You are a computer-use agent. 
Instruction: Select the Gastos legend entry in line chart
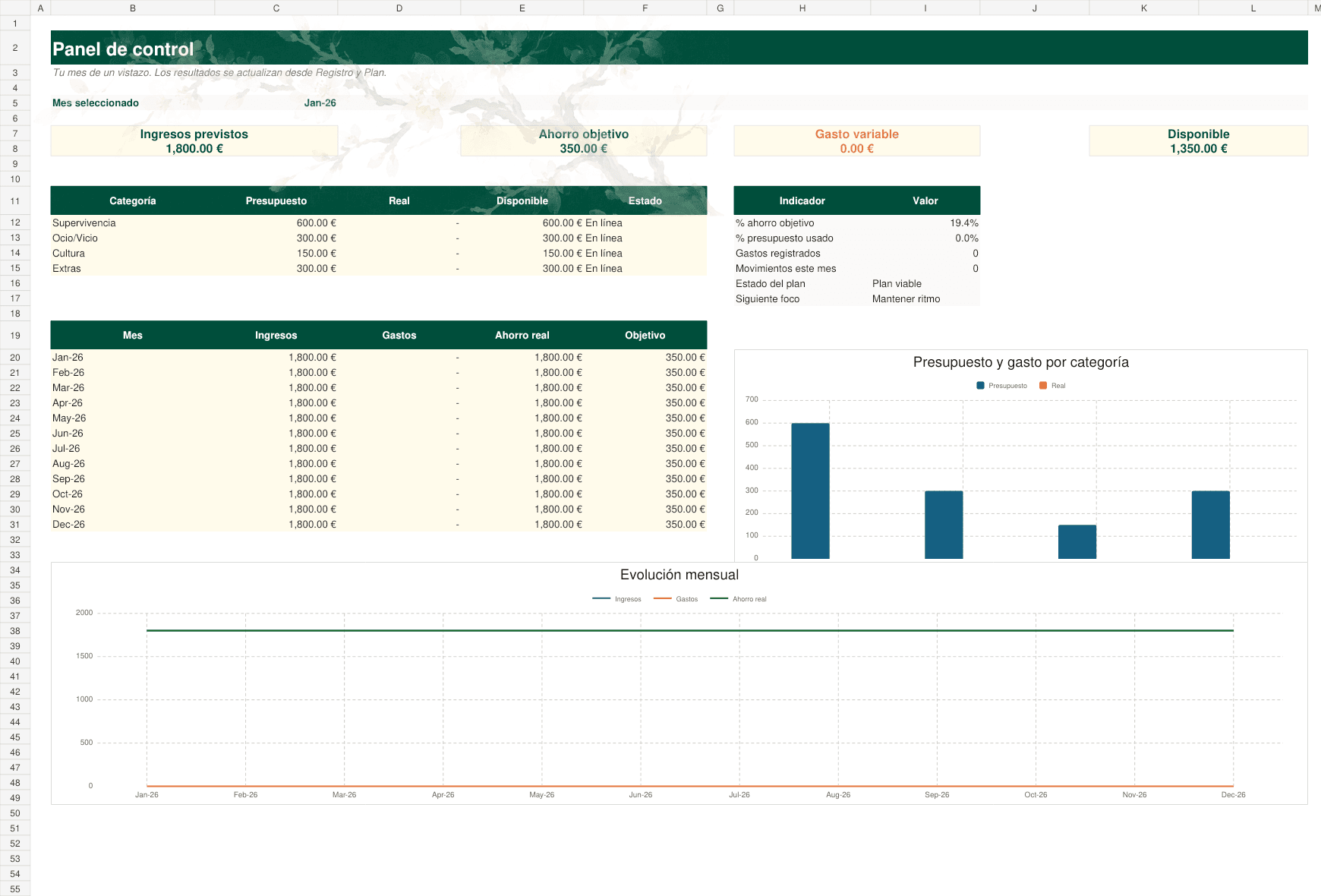[x=676, y=599]
